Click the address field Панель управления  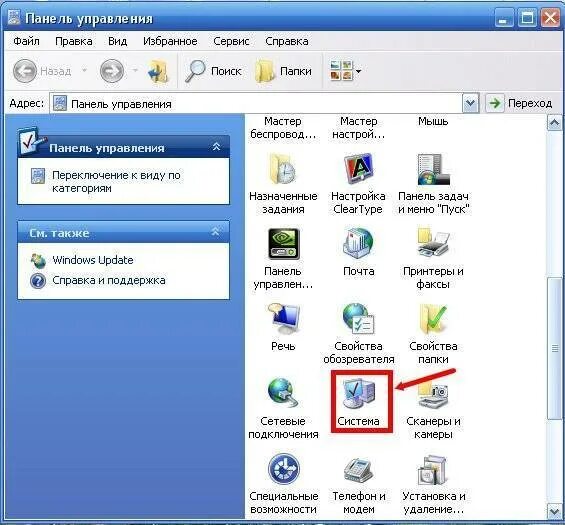(256, 104)
